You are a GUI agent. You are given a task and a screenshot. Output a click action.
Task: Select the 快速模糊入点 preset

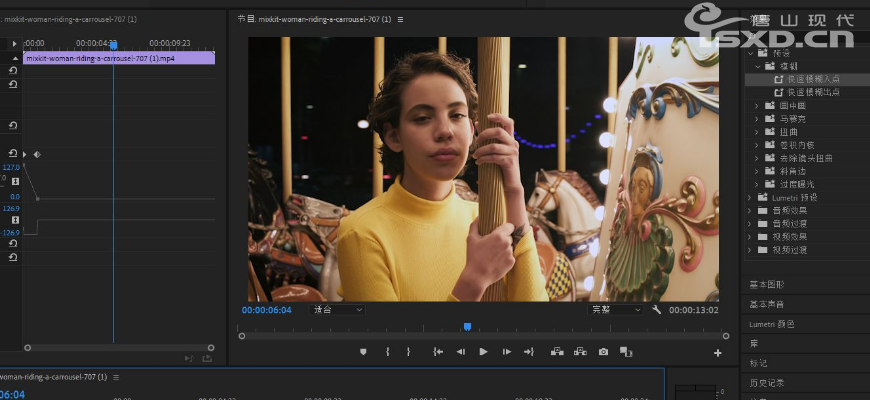807,79
